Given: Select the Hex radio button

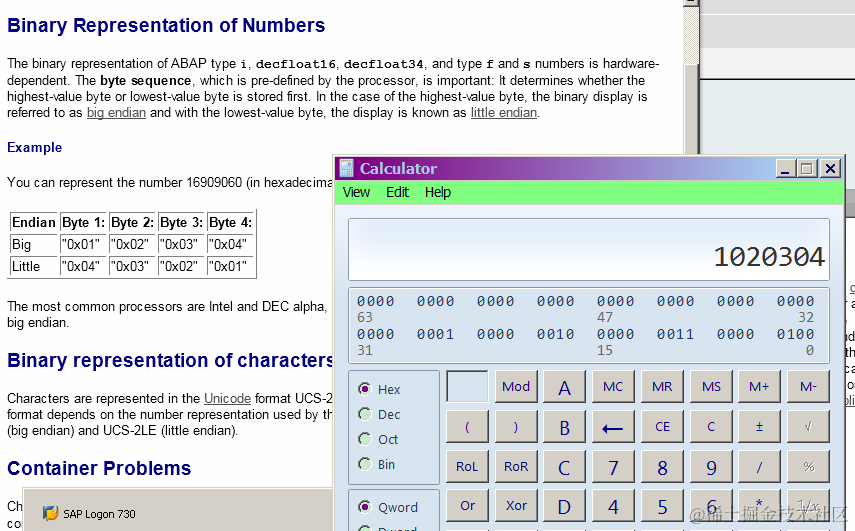Looking at the screenshot, I should pos(364,389).
